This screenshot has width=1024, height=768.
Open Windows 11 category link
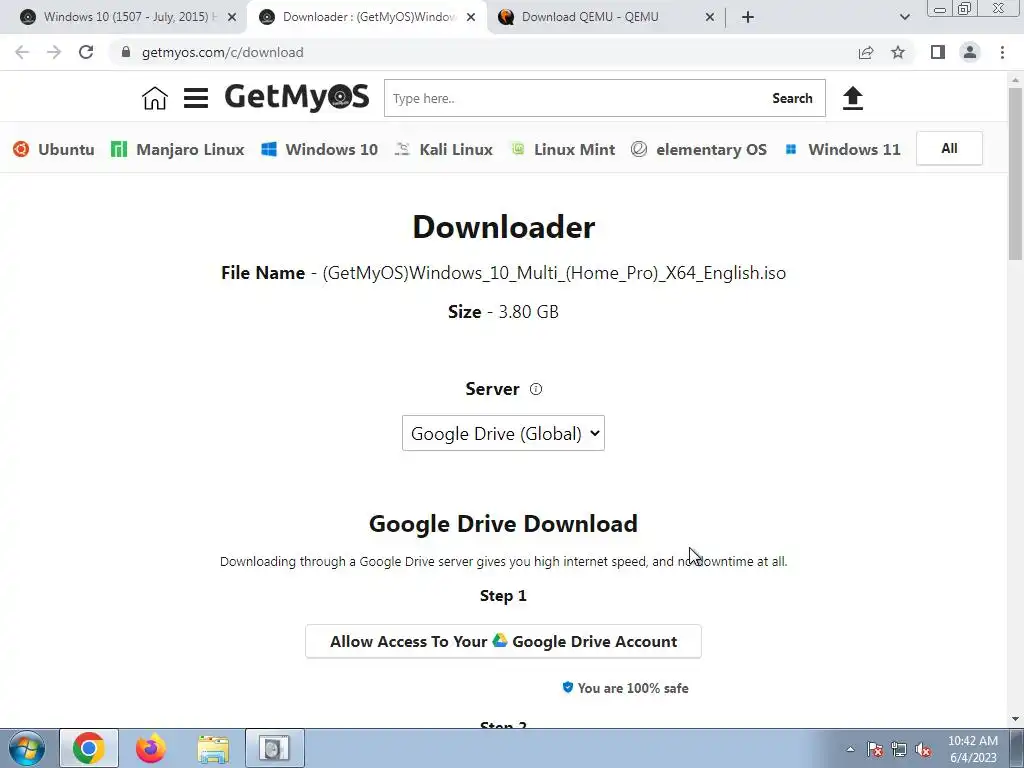pos(842,150)
